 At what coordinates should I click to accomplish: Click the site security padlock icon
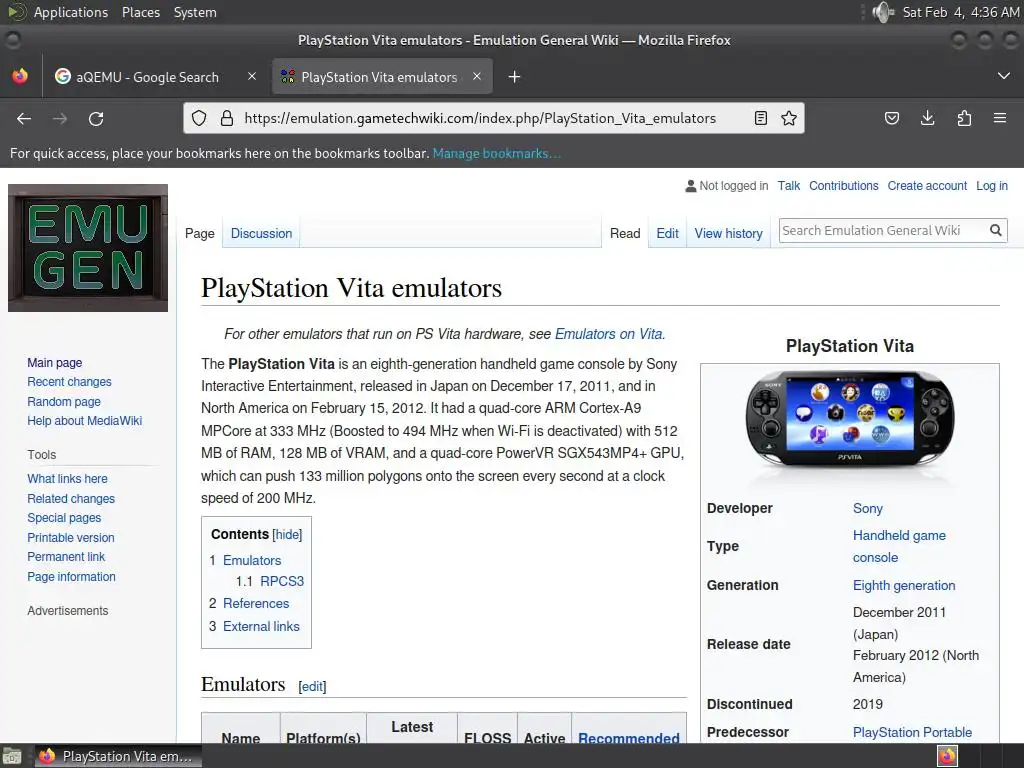(x=227, y=118)
